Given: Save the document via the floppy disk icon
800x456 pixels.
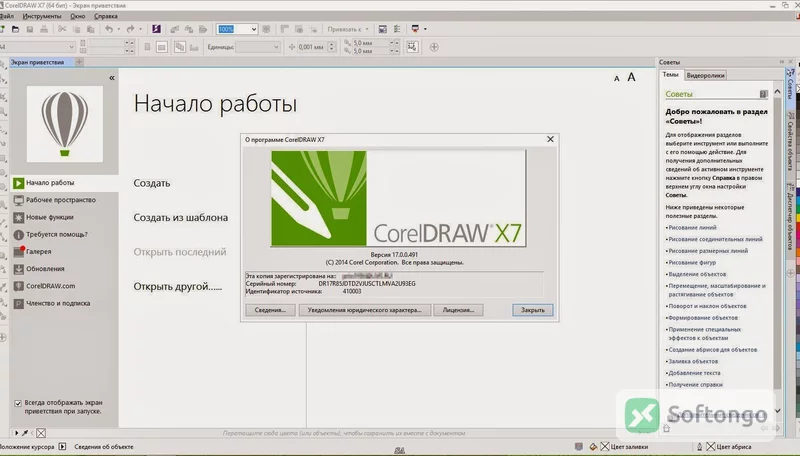Looking at the screenshot, I should pos(30,29).
